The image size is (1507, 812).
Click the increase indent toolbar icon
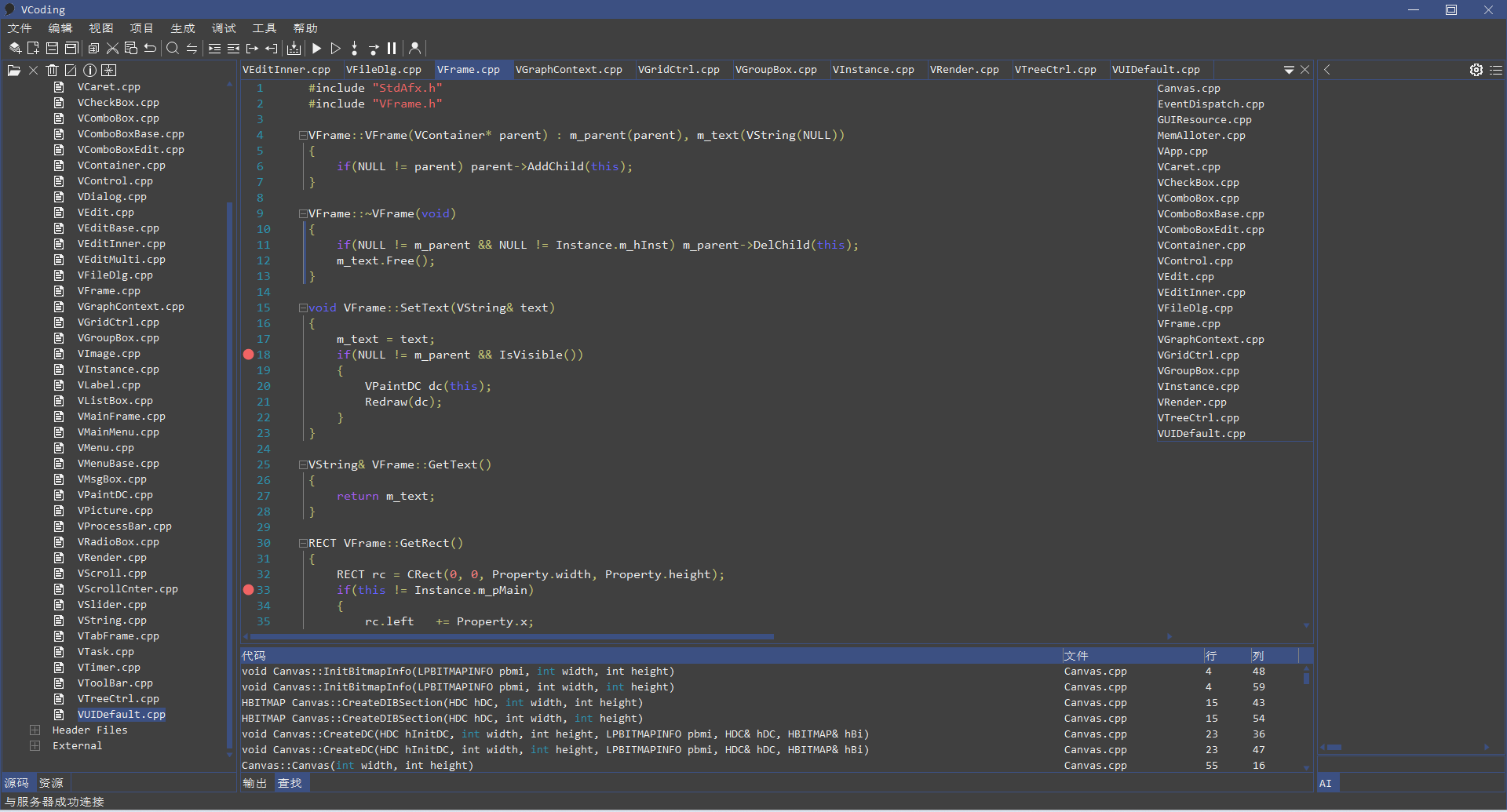(x=214, y=49)
